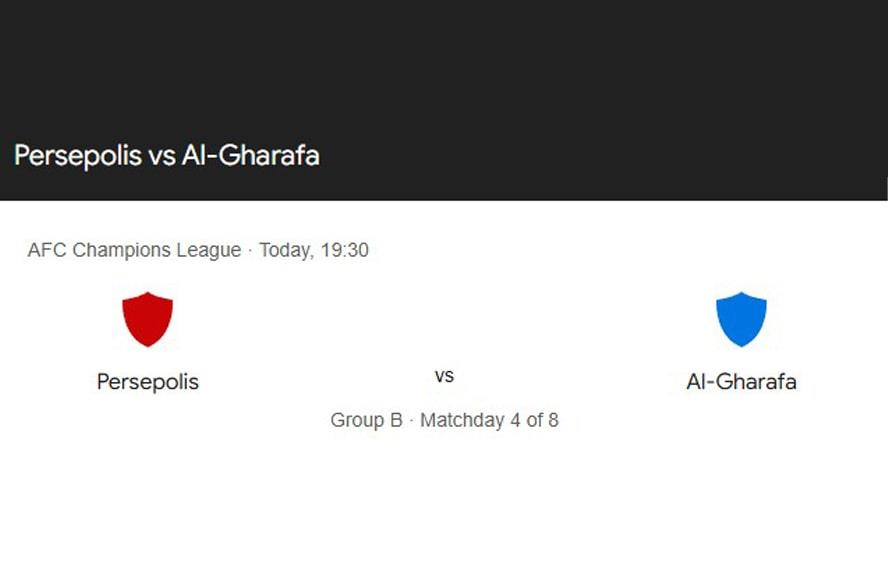Click the blue Al-Gharafa shield crest
Image resolution: width=888 pixels, height=573 pixels.
click(741, 319)
